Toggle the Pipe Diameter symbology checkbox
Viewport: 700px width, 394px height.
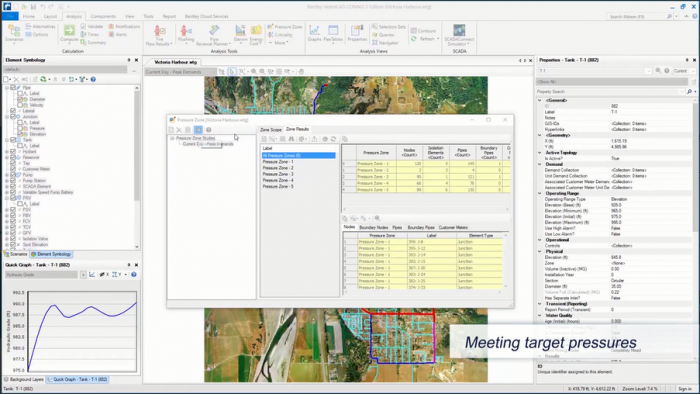click(20, 99)
